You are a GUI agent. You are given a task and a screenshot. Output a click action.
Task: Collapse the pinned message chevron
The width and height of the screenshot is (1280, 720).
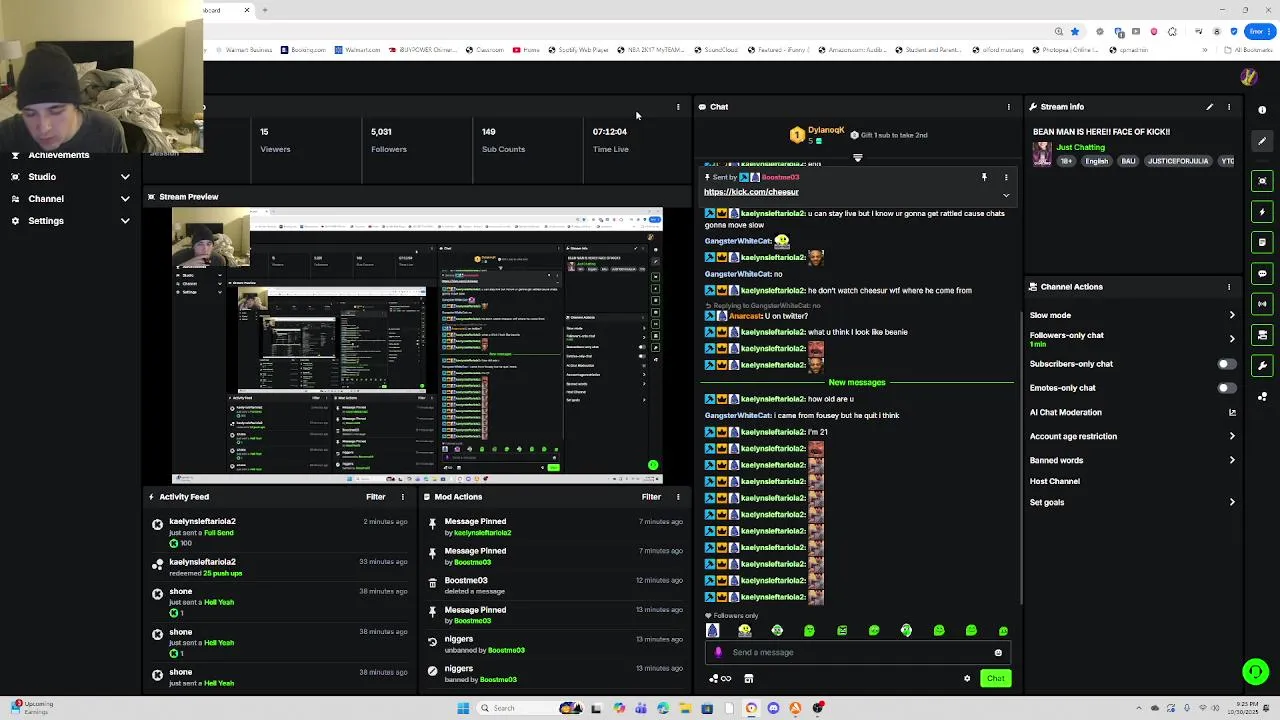(1006, 195)
